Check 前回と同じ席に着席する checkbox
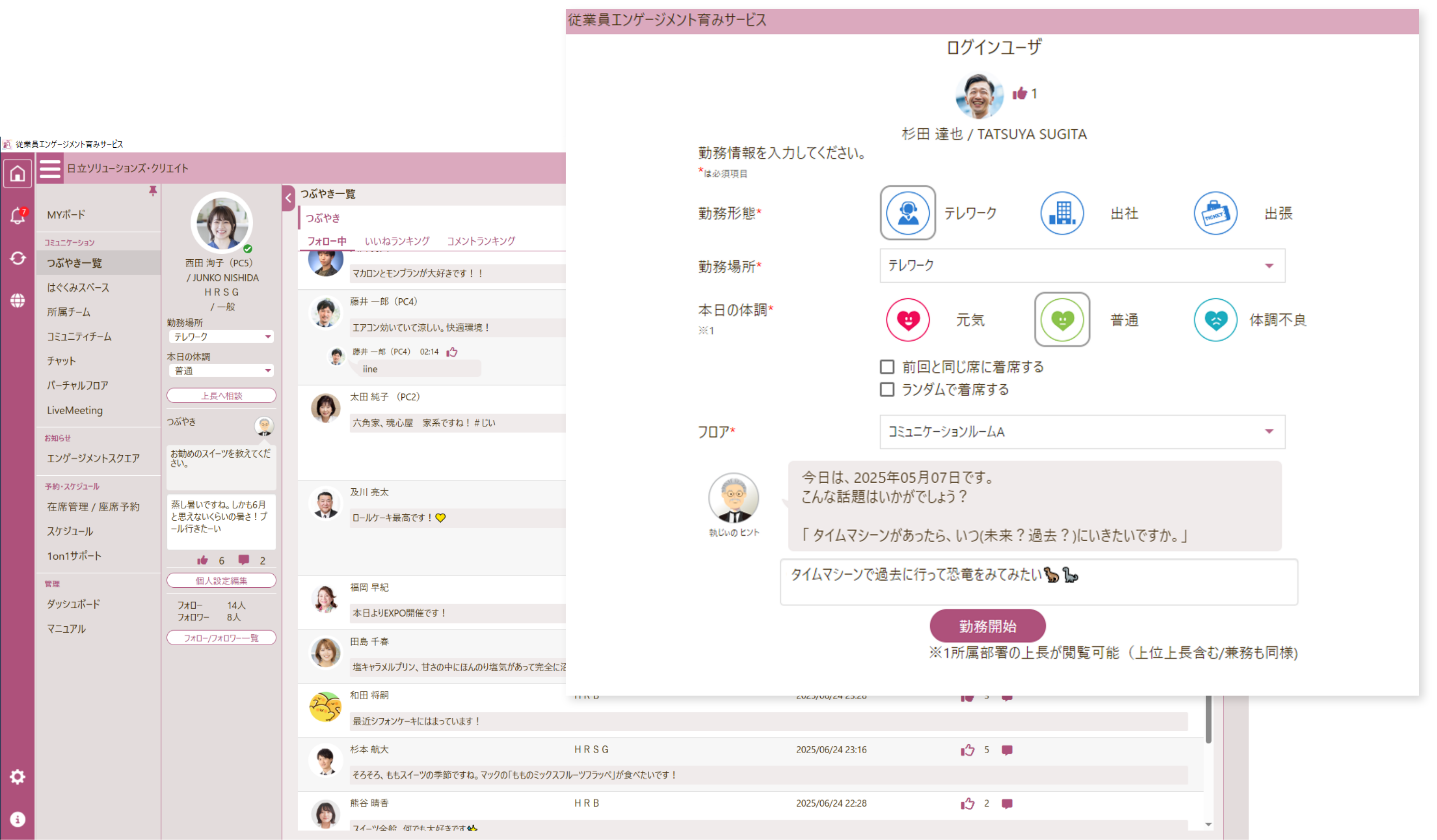This screenshot has height=840, width=1437. pos(887,367)
